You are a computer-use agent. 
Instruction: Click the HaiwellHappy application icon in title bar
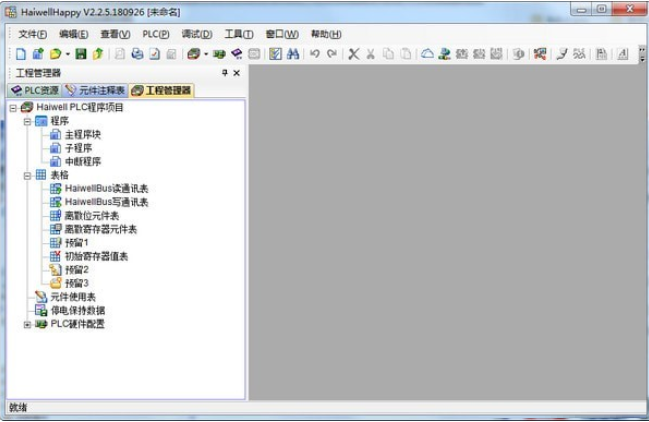pos(10,12)
